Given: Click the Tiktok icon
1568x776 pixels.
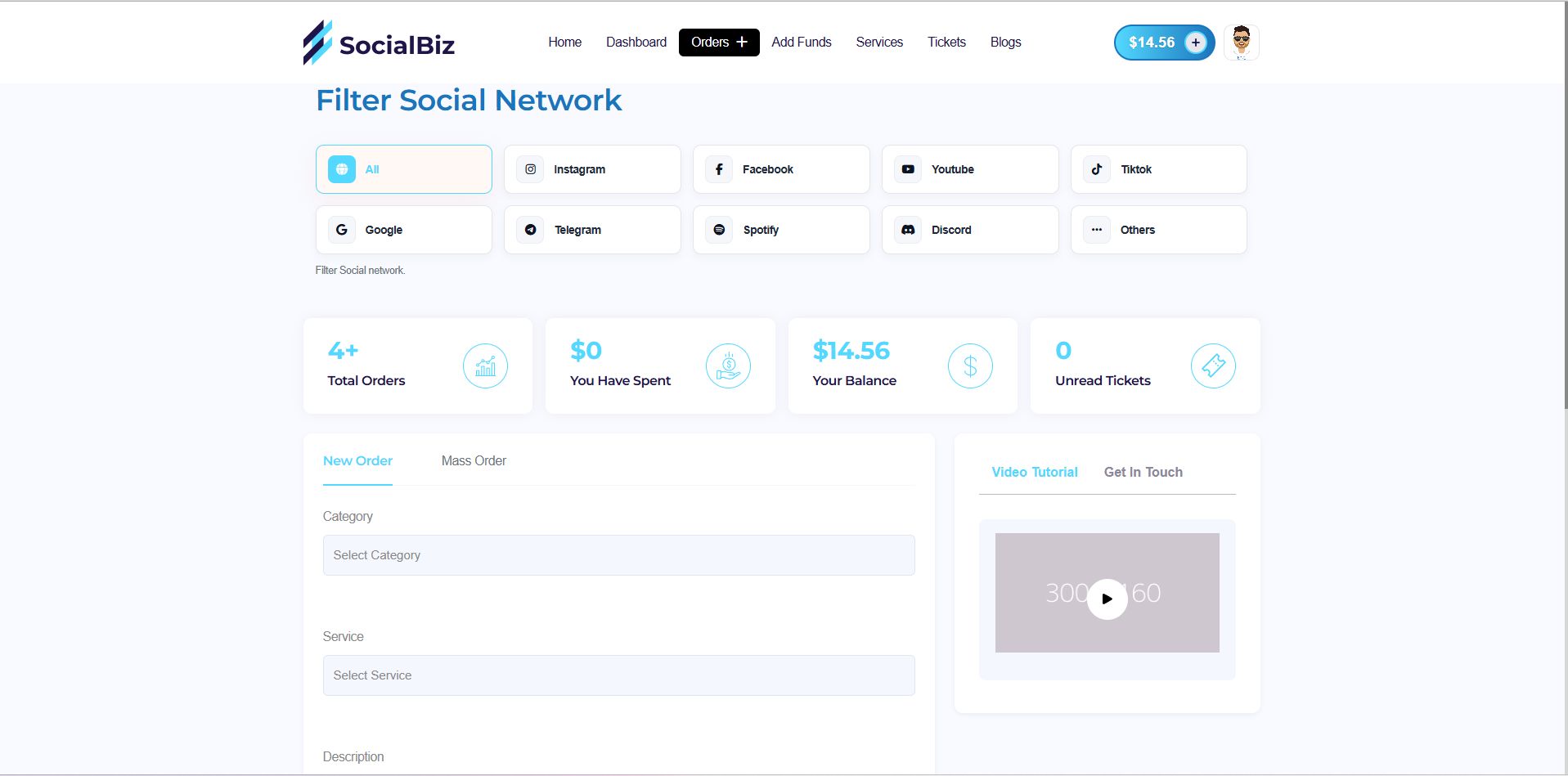Looking at the screenshot, I should [1097, 169].
